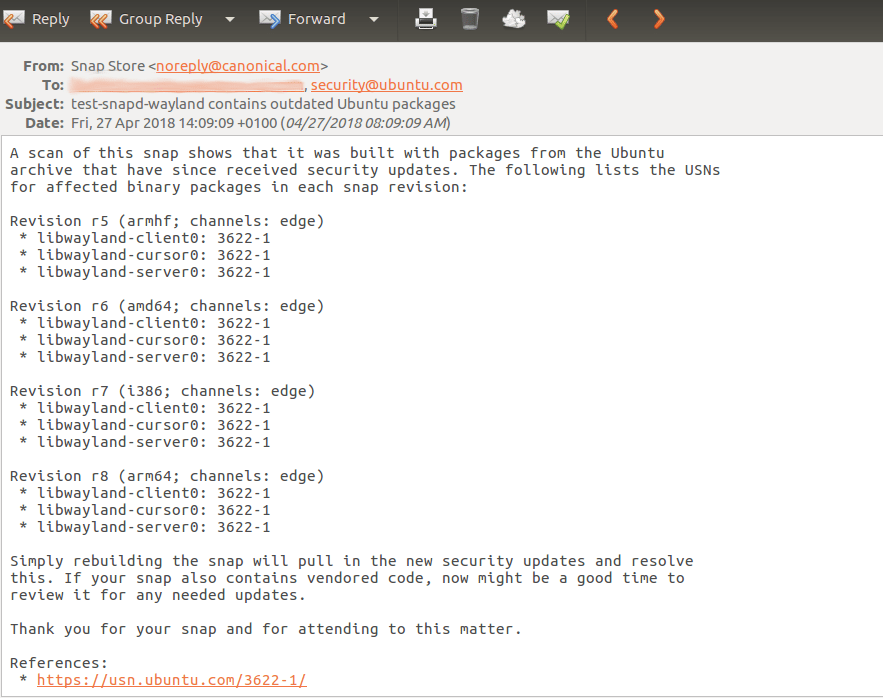
Task: Click the 'Snap Store' sender name
Action: pyautogui.click(x=108, y=66)
